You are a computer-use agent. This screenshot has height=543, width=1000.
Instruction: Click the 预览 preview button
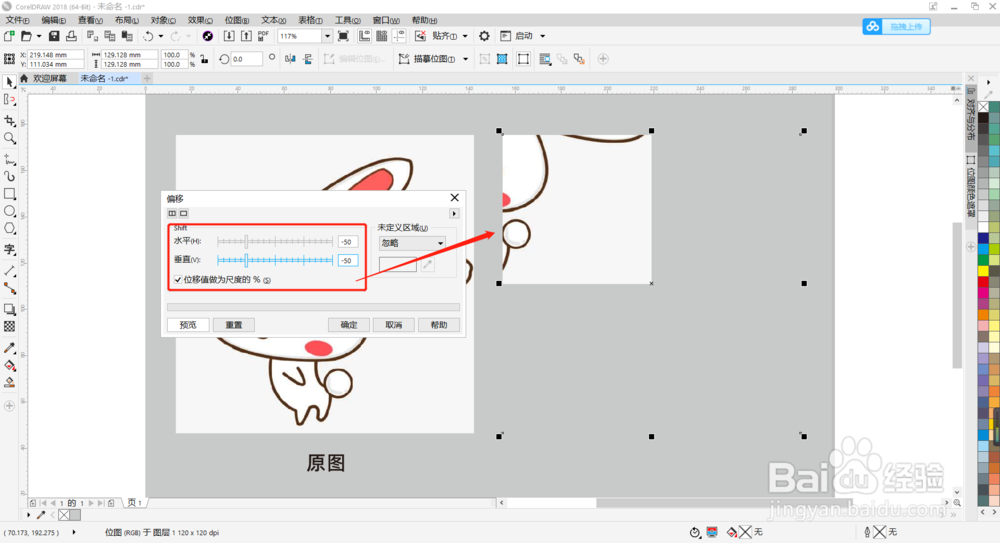point(188,325)
